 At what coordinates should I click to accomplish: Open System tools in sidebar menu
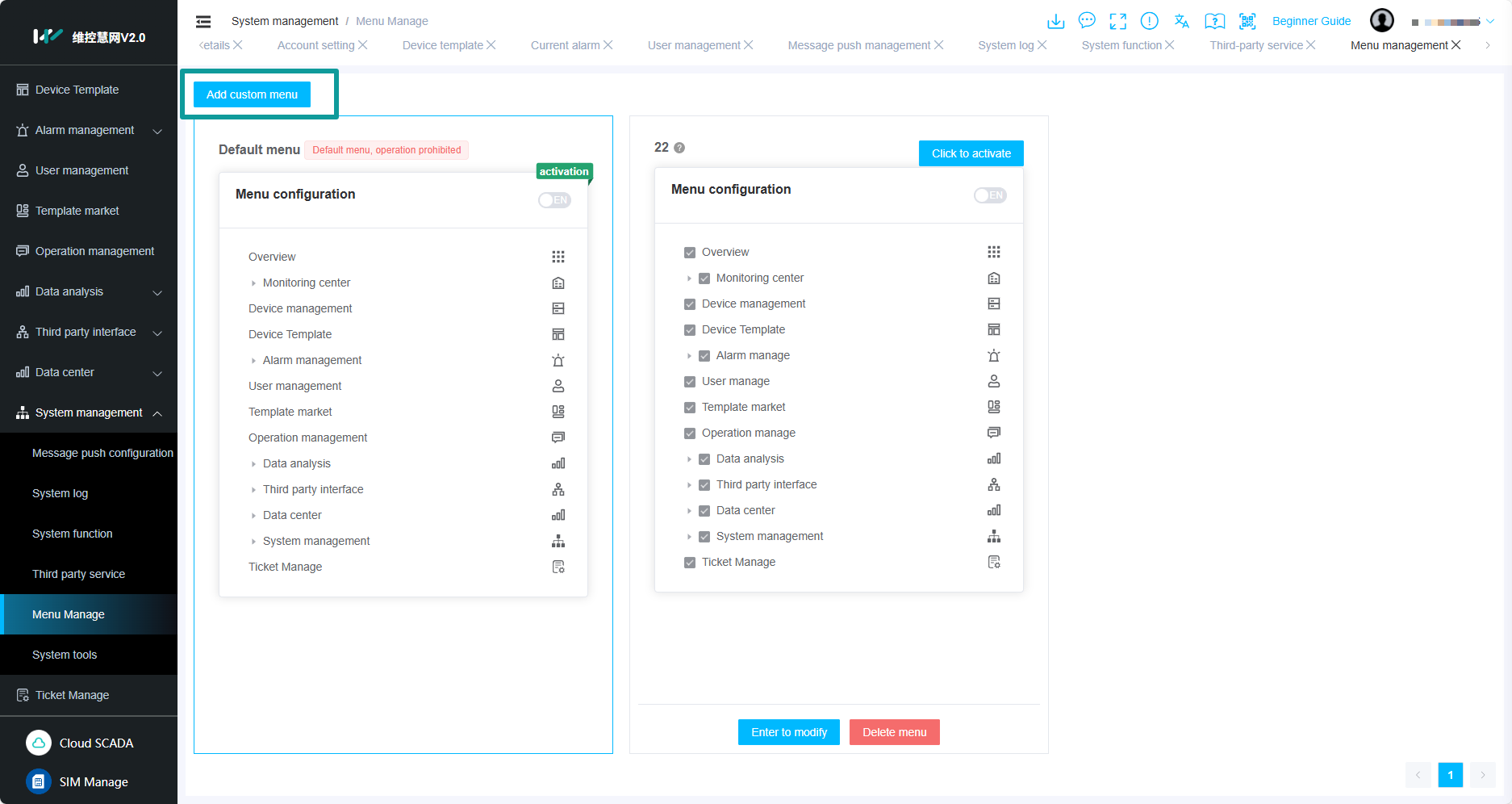[x=65, y=655]
